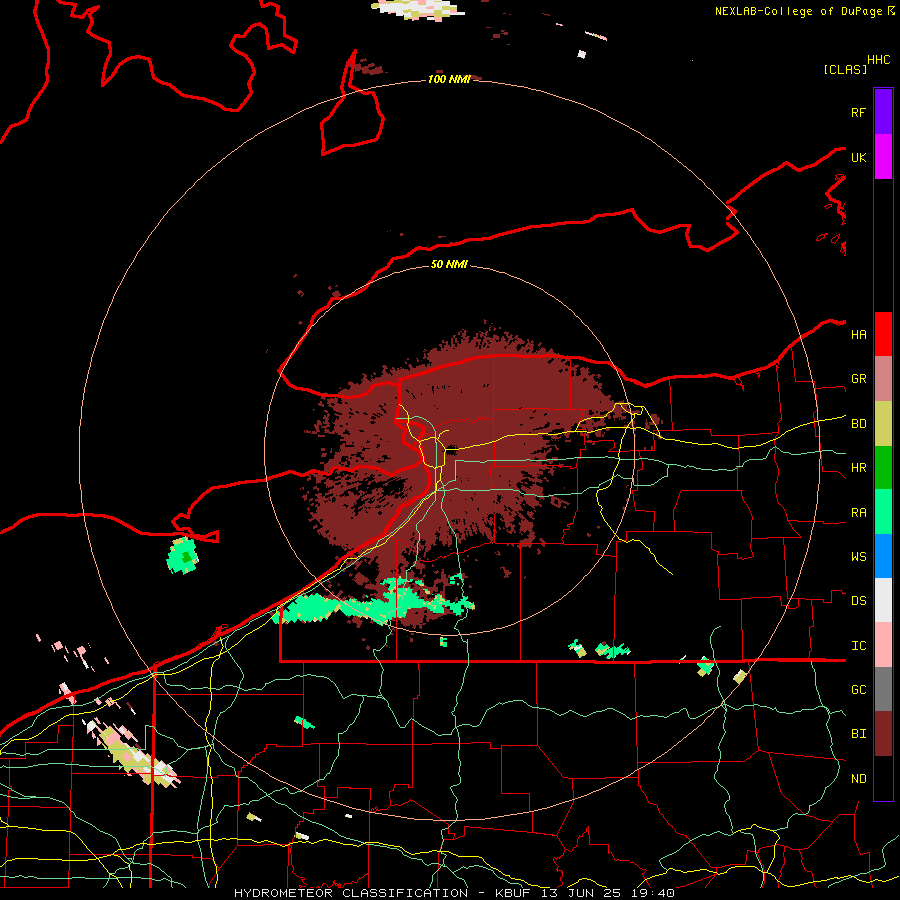900x900 pixels.
Task: Click the WS legend label
Action: 858,557
